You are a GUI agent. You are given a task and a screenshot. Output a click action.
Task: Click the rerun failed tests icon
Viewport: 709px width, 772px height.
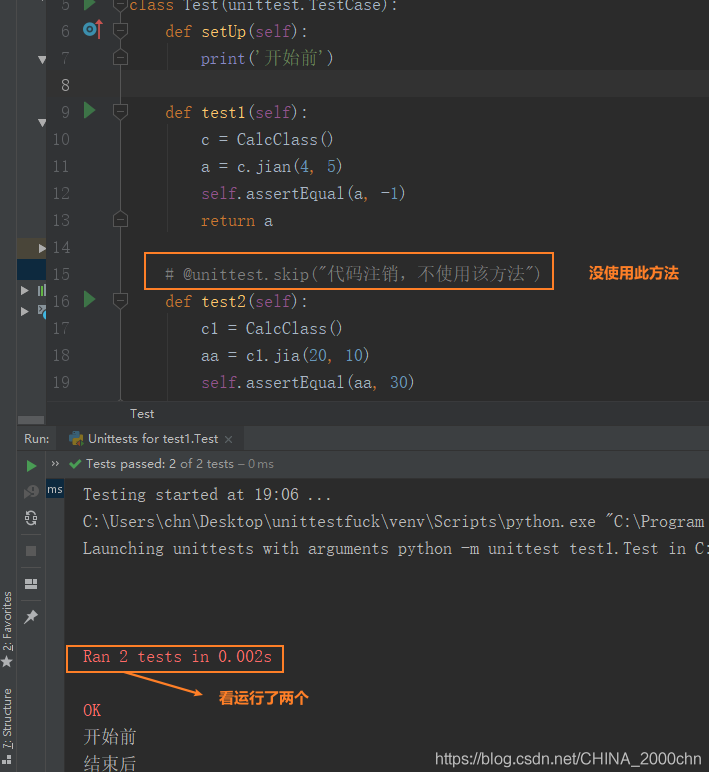pos(31,491)
